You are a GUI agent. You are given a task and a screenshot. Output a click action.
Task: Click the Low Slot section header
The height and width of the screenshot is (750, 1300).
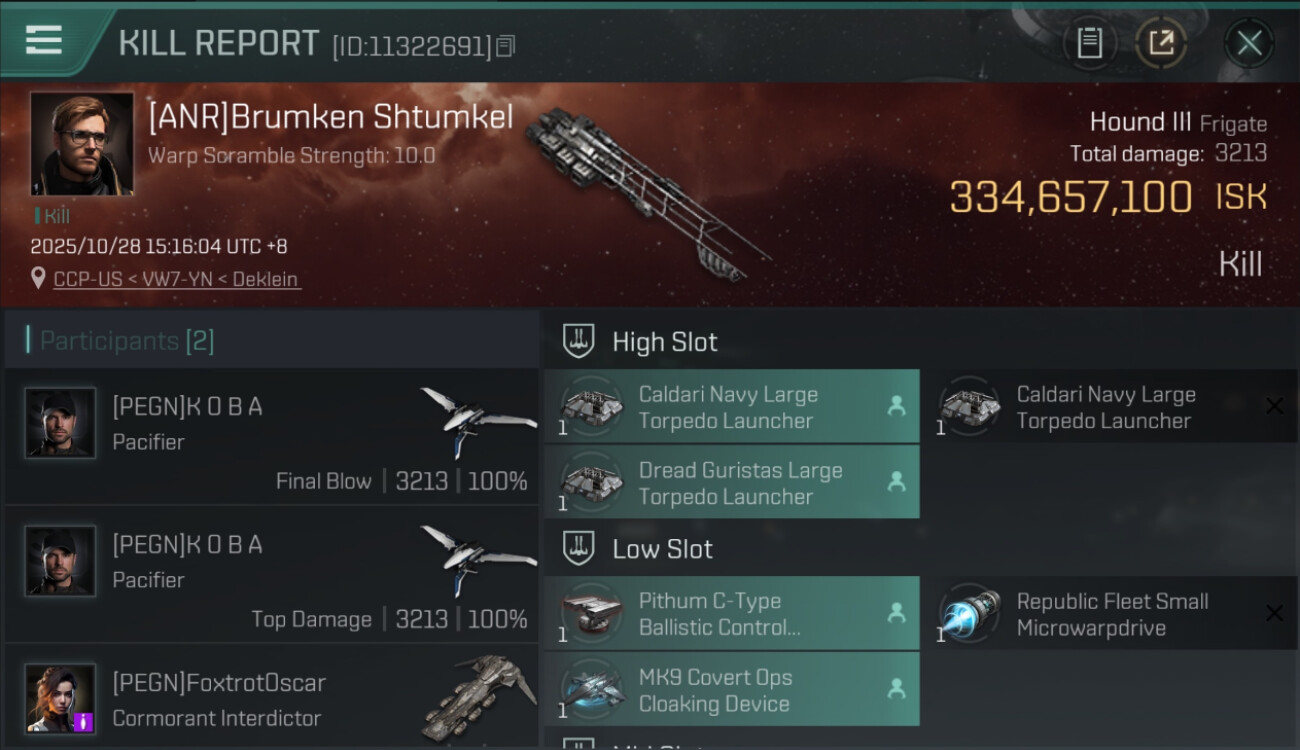[x=662, y=549]
